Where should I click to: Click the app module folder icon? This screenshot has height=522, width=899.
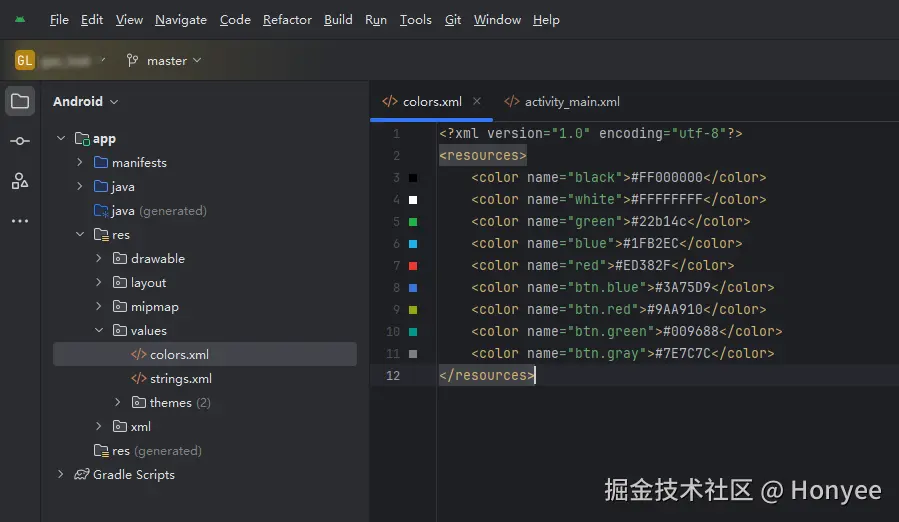82,139
